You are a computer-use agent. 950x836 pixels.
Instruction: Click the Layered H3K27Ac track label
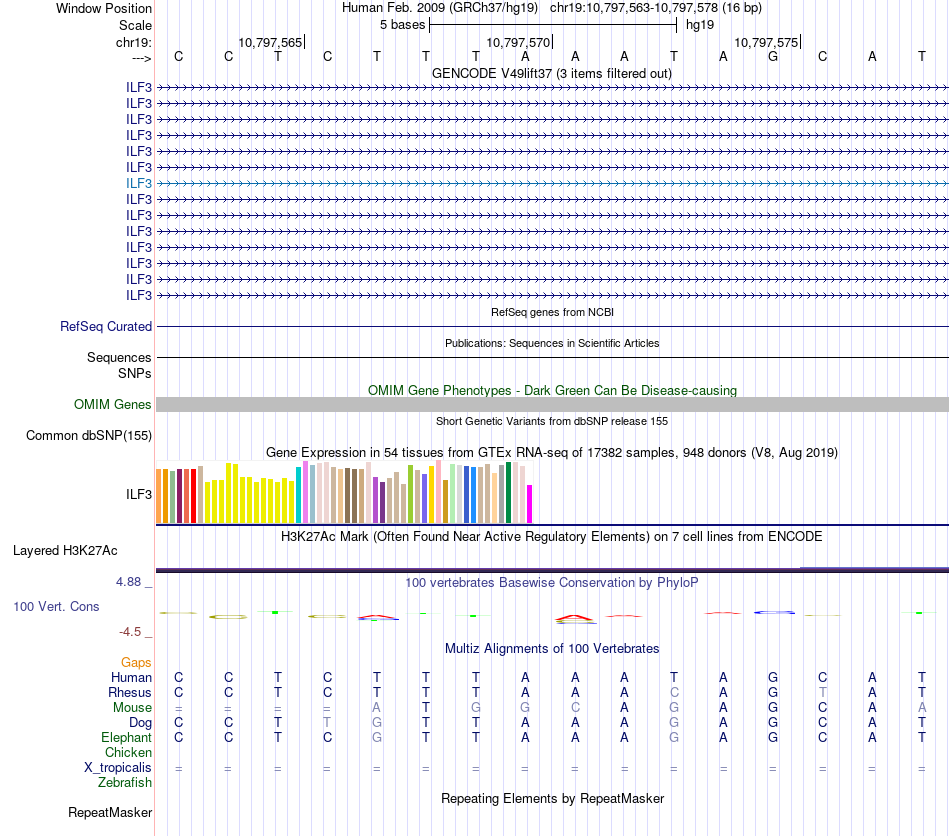pyautogui.click(x=65, y=551)
